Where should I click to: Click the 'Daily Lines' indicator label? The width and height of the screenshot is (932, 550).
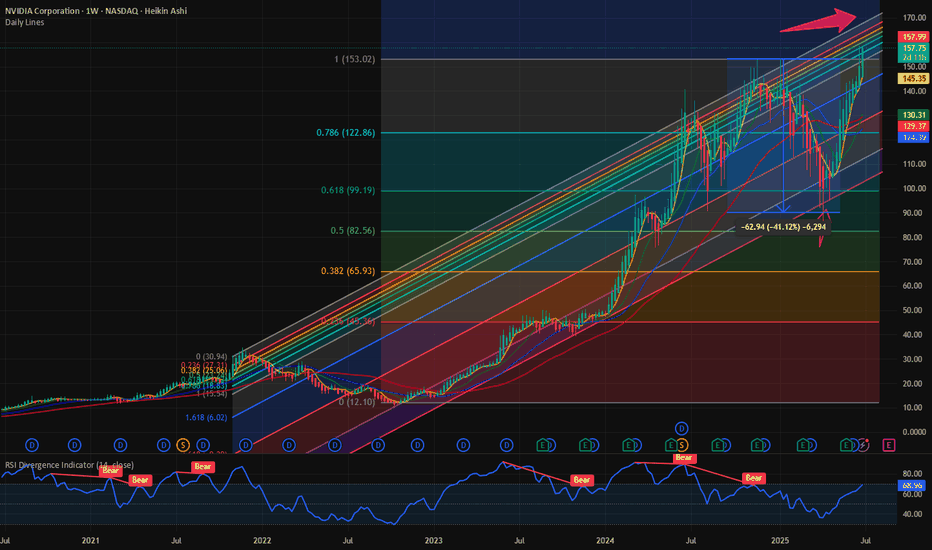(x=24, y=23)
